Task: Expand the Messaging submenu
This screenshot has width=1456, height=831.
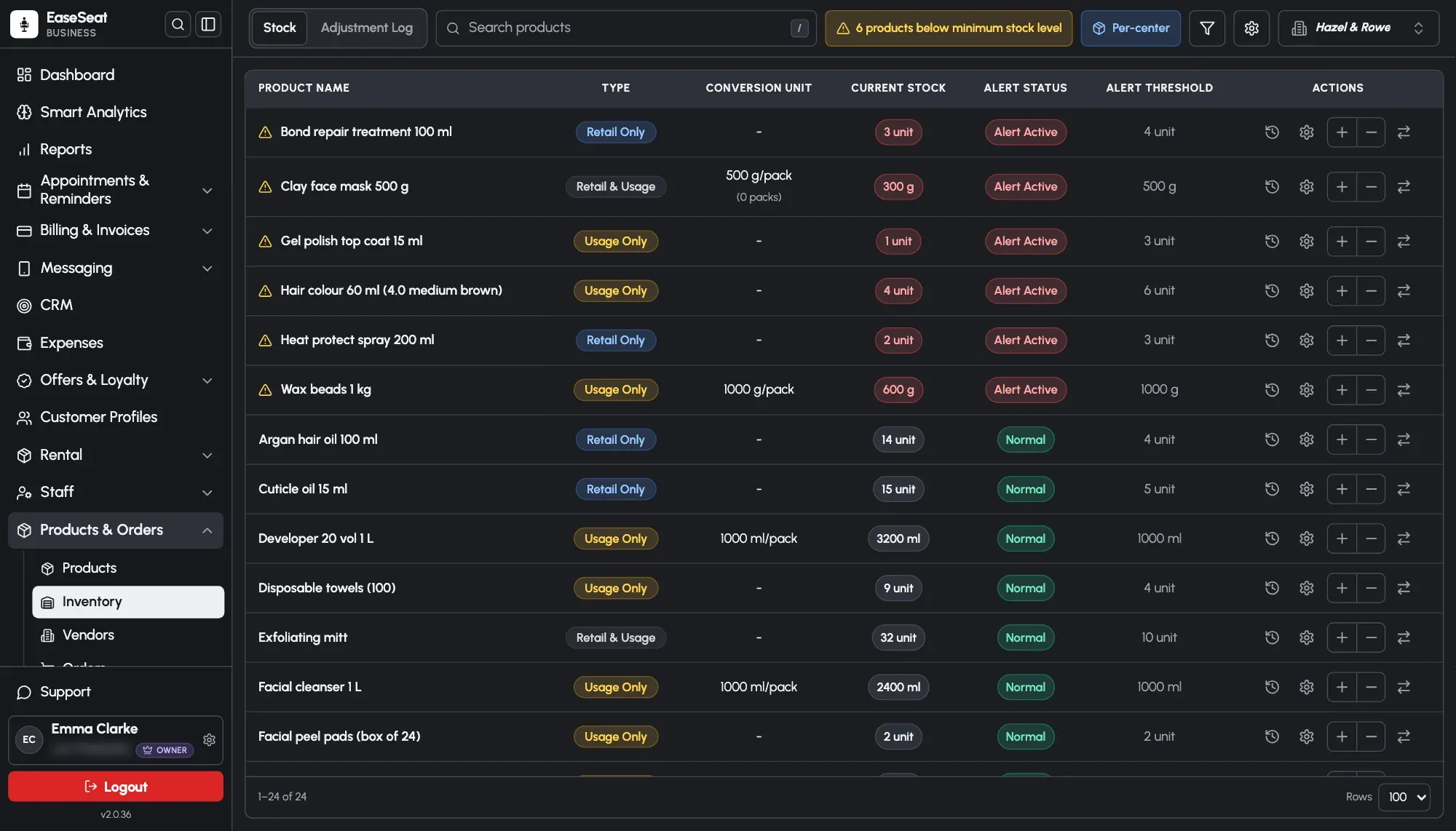Action: [116, 269]
